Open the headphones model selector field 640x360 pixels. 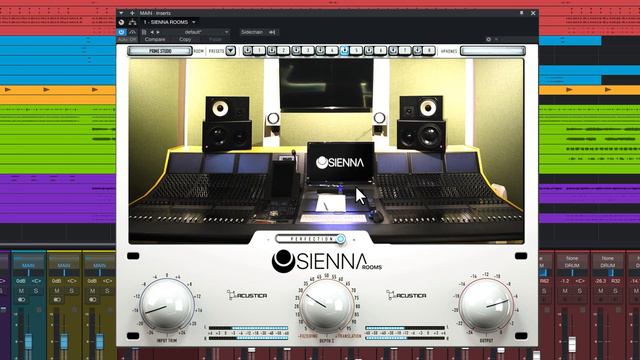click(493, 51)
